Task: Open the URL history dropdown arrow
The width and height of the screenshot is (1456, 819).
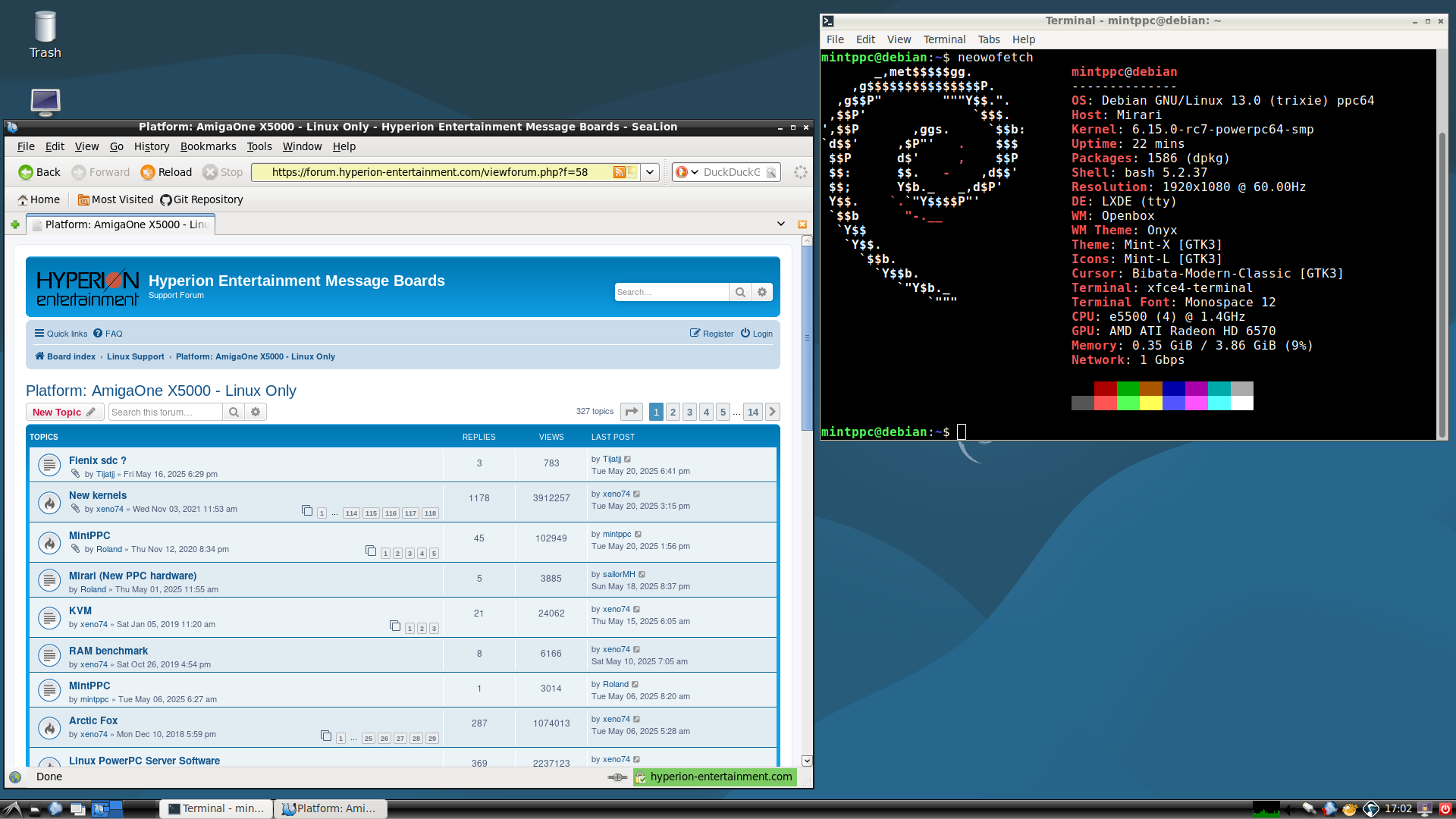Action: [650, 172]
